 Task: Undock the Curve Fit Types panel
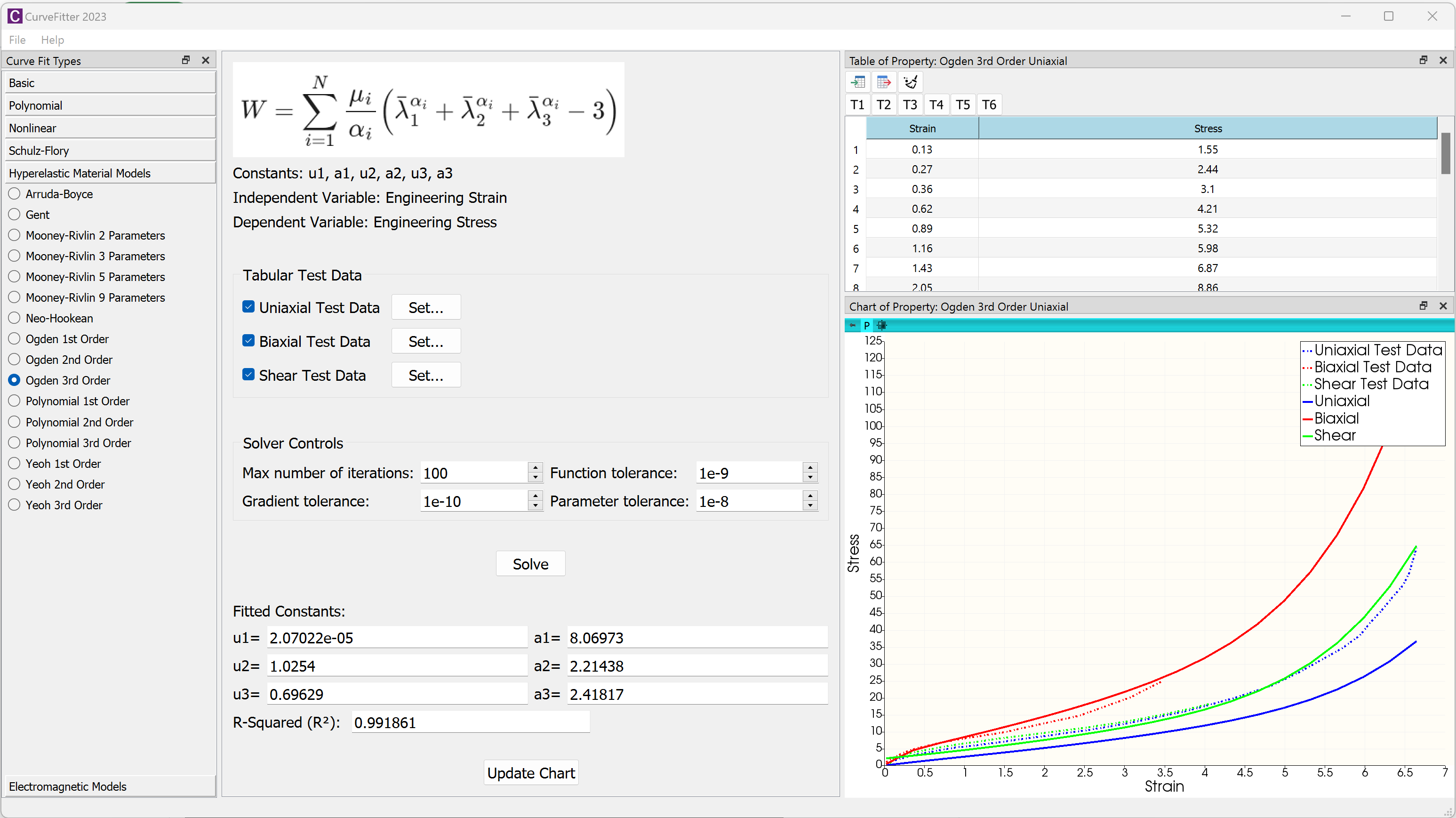tap(185, 61)
